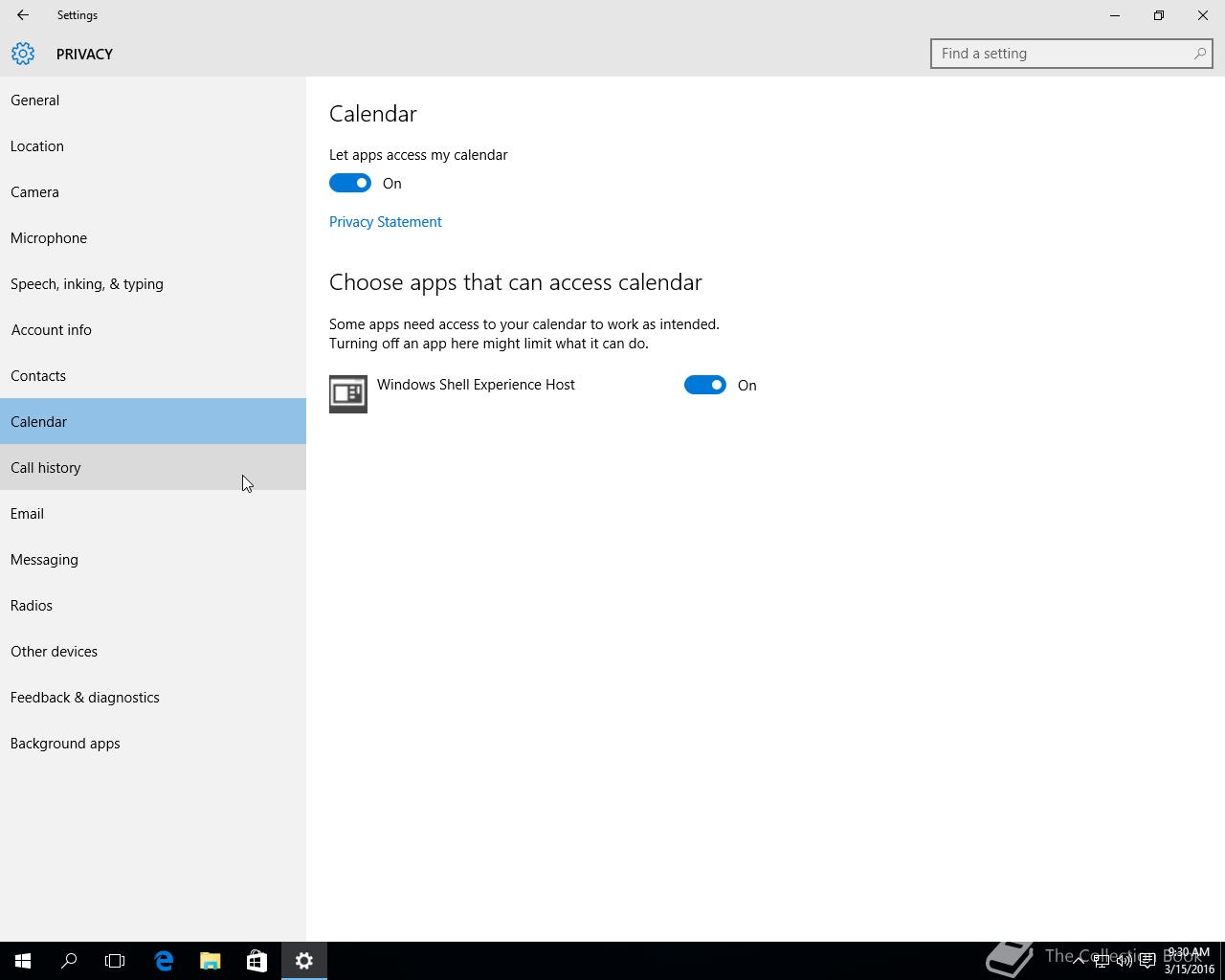This screenshot has height=980, width=1225.
Task: Click the search magnifier in Find a setting
Action: pyautogui.click(x=1199, y=54)
